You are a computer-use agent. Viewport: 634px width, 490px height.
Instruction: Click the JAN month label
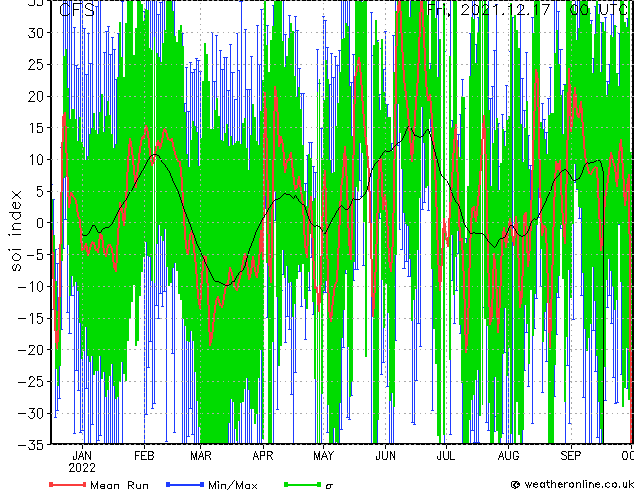pos(82,456)
